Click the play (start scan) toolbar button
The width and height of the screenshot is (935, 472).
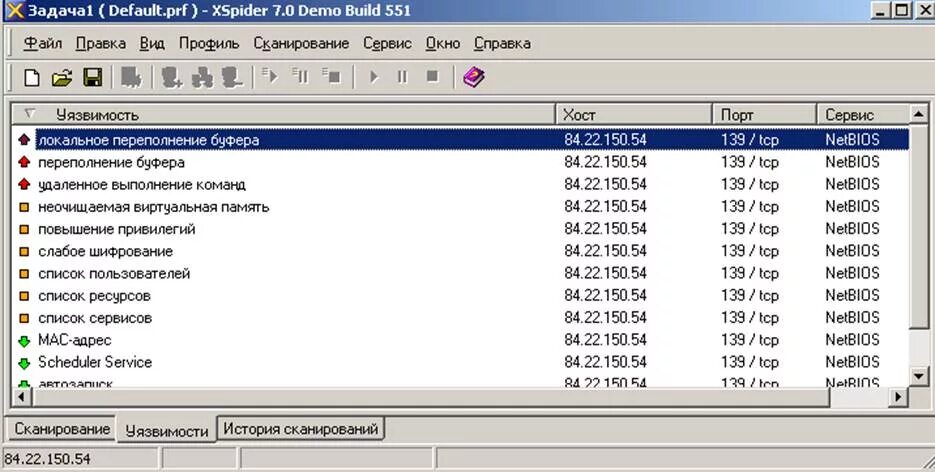[x=374, y=77]
